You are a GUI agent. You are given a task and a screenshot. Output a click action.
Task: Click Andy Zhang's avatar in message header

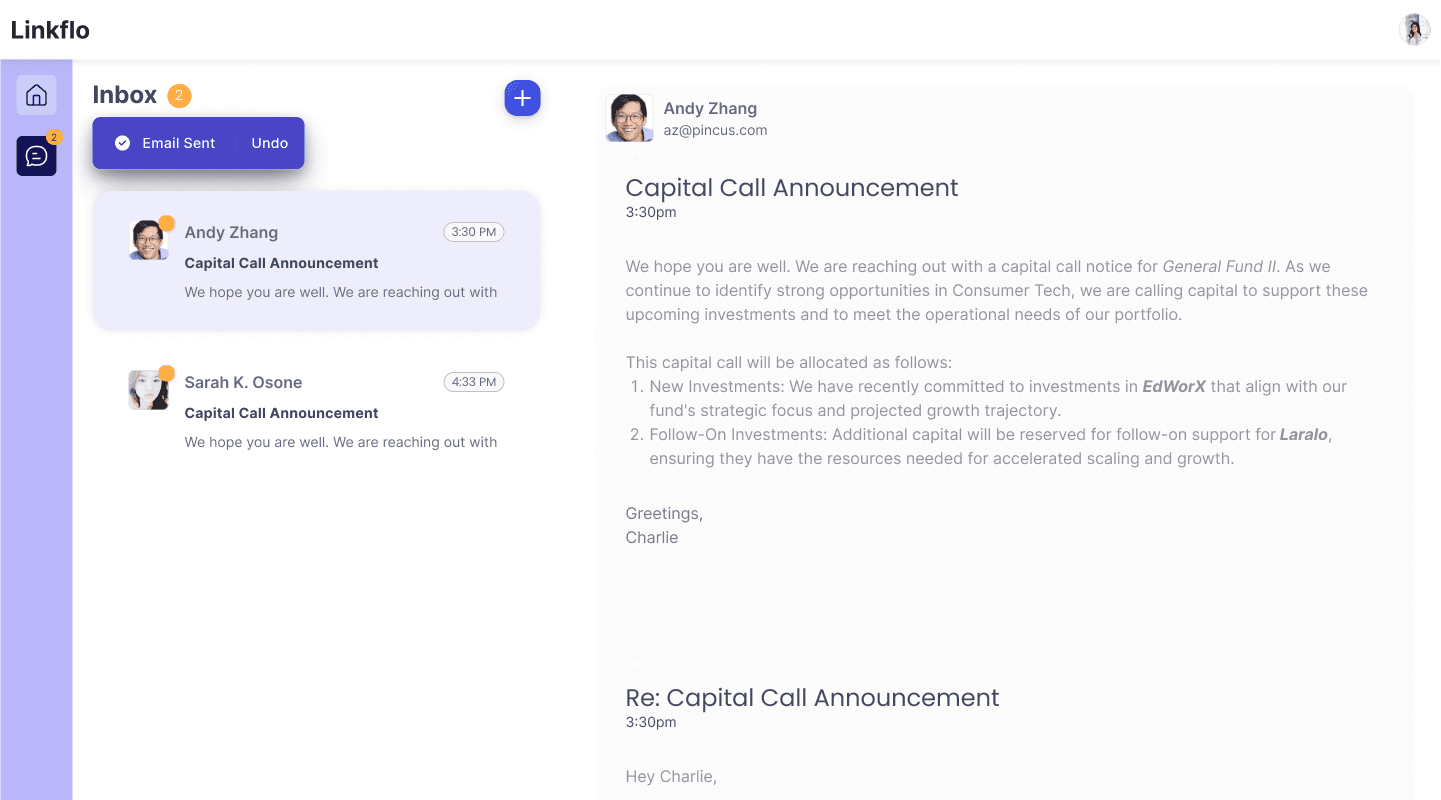pos(630,118)
